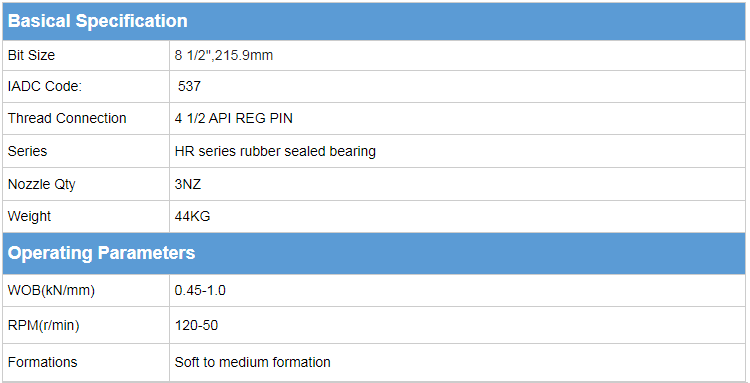The image size is (750, 383).
Task: Click the 0.45-1.0 WOB value
Action: point(200,290)
